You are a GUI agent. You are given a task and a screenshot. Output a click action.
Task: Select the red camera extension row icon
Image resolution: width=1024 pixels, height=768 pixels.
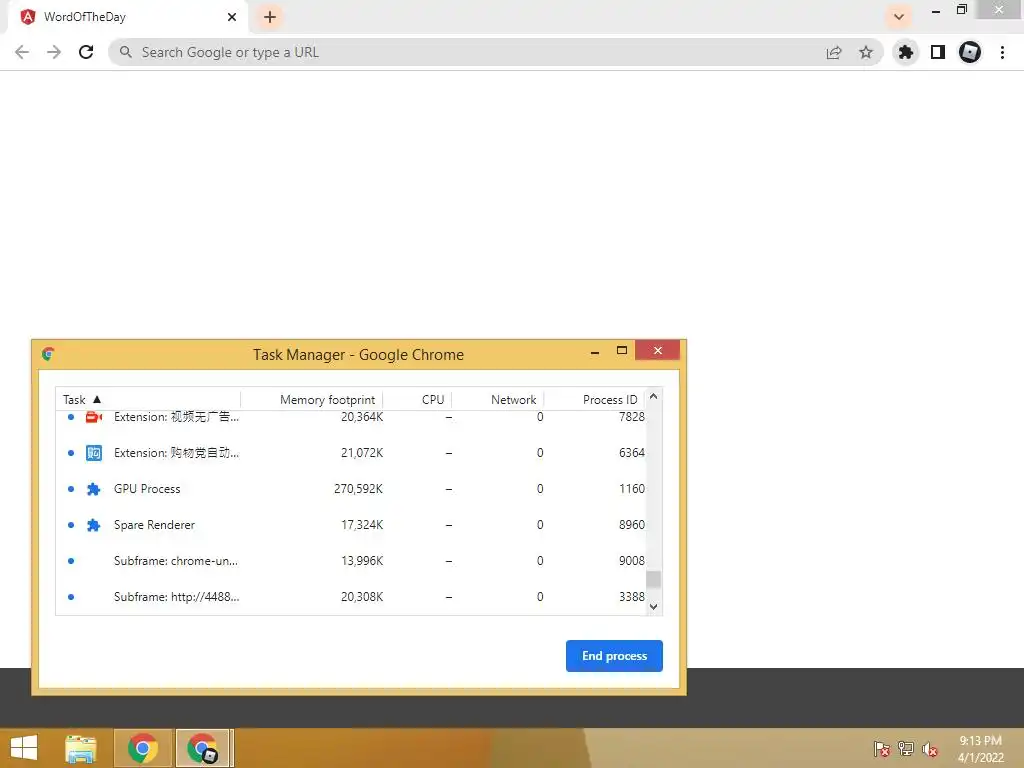coord(93,417)
